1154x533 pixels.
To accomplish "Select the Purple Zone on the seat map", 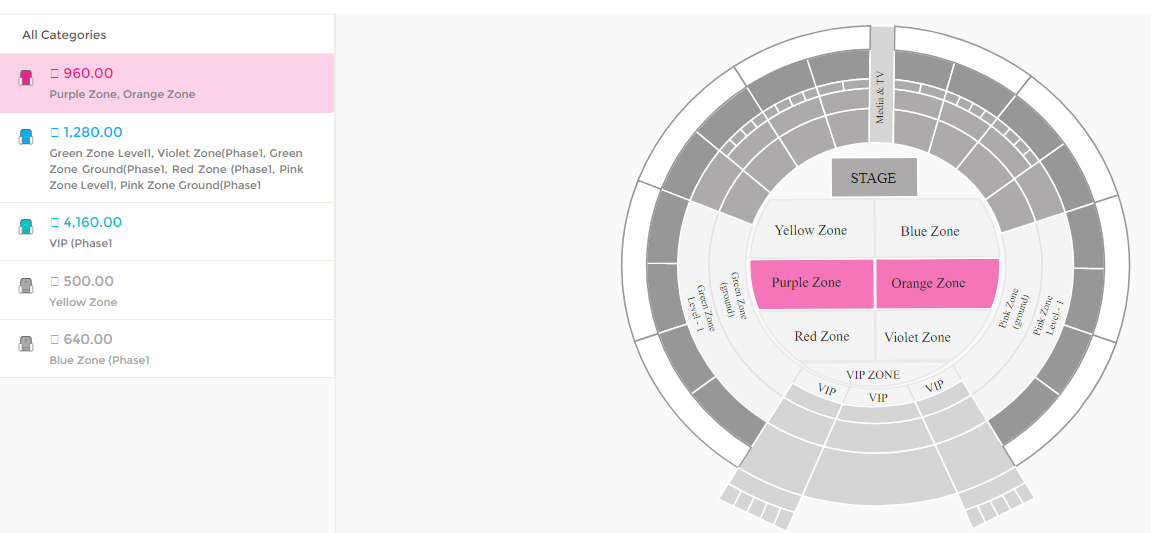I will pos(811,283).
